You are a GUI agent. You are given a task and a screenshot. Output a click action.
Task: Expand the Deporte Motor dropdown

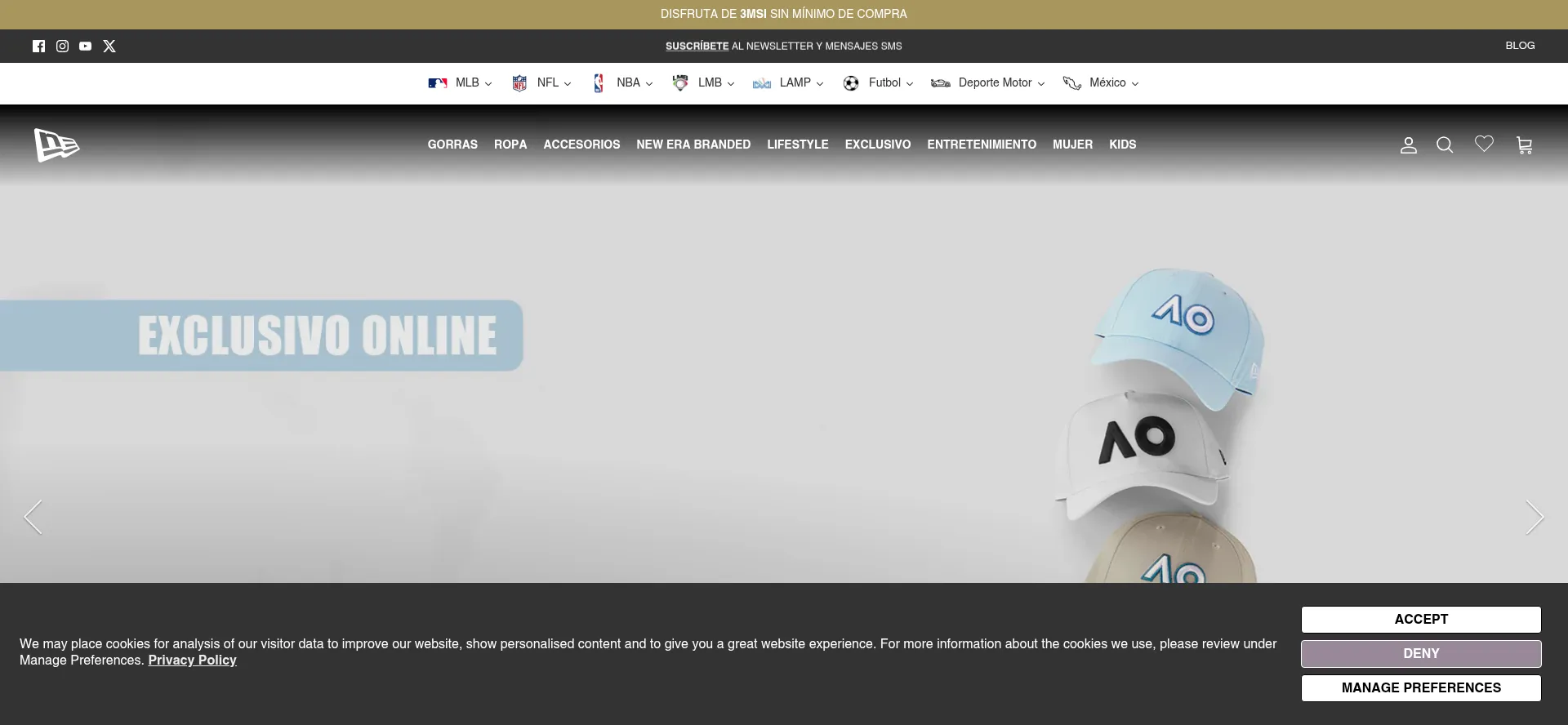988,83
